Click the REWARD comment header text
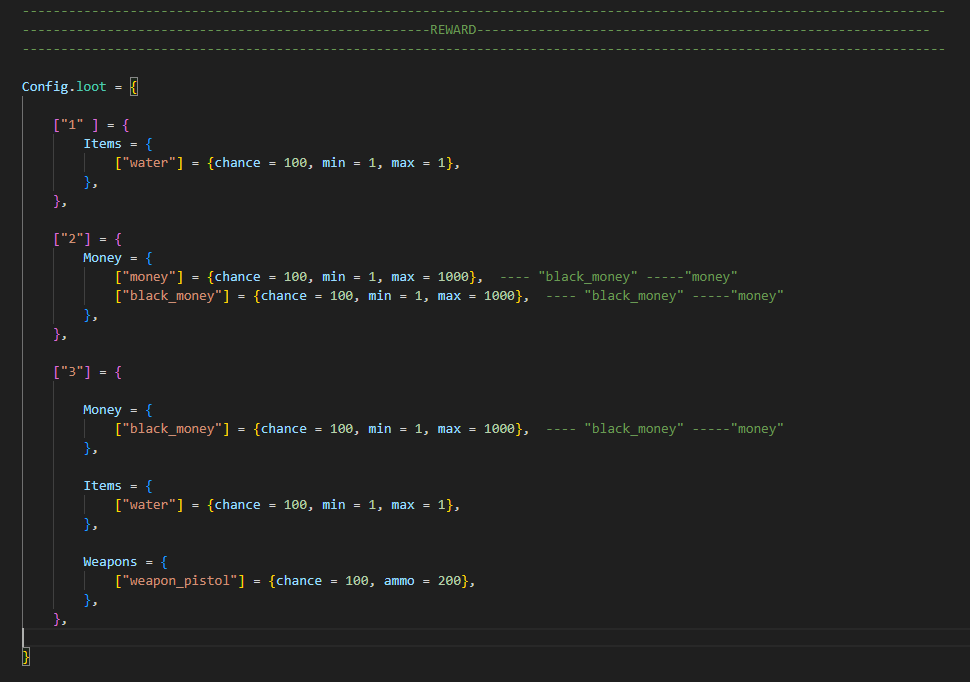The height and width of the screenshot is (682, 970). [453, 30]
